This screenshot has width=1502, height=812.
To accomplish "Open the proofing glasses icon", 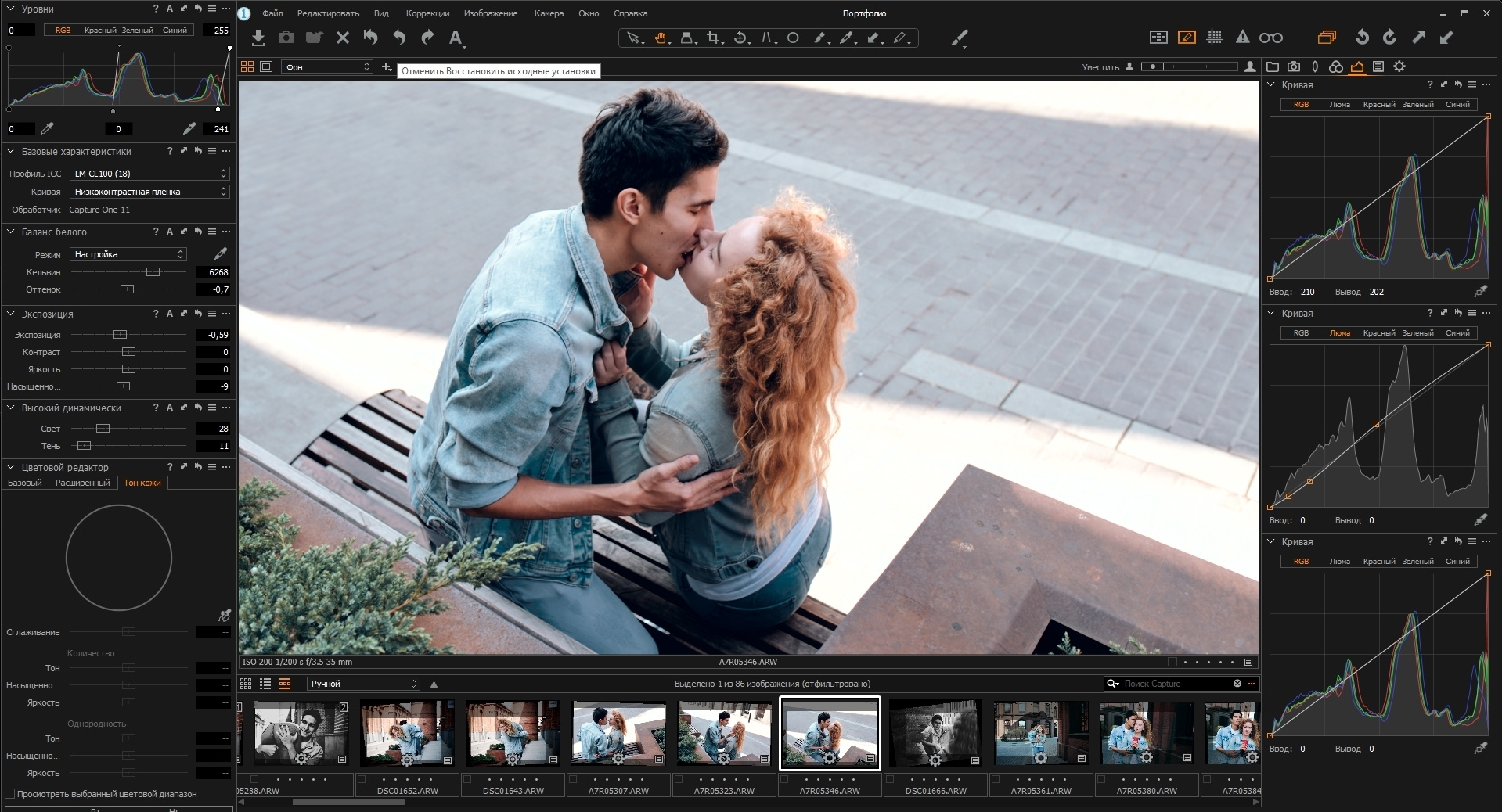I will click(1270, 38).
